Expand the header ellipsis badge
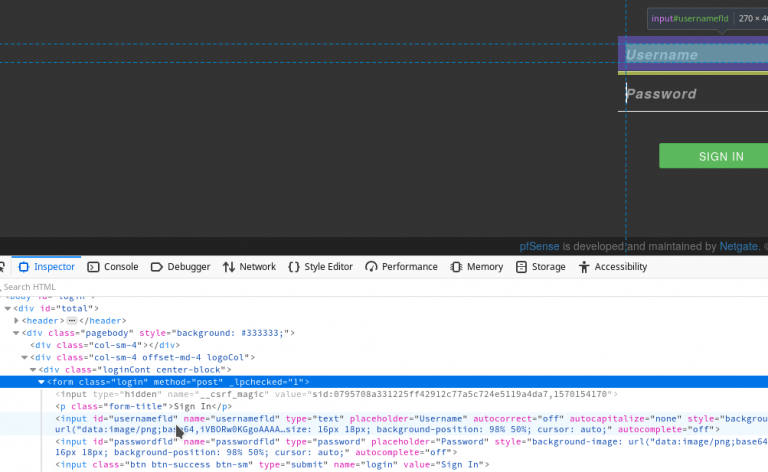Screen dimensions: 768x472 [72, 321]
